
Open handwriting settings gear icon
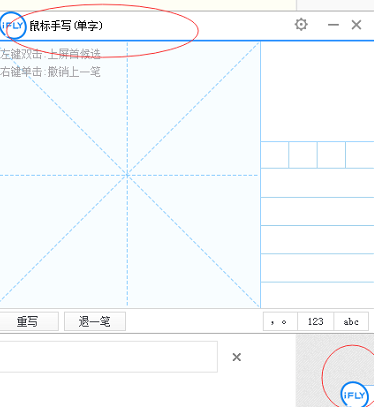tap(301, 25)
